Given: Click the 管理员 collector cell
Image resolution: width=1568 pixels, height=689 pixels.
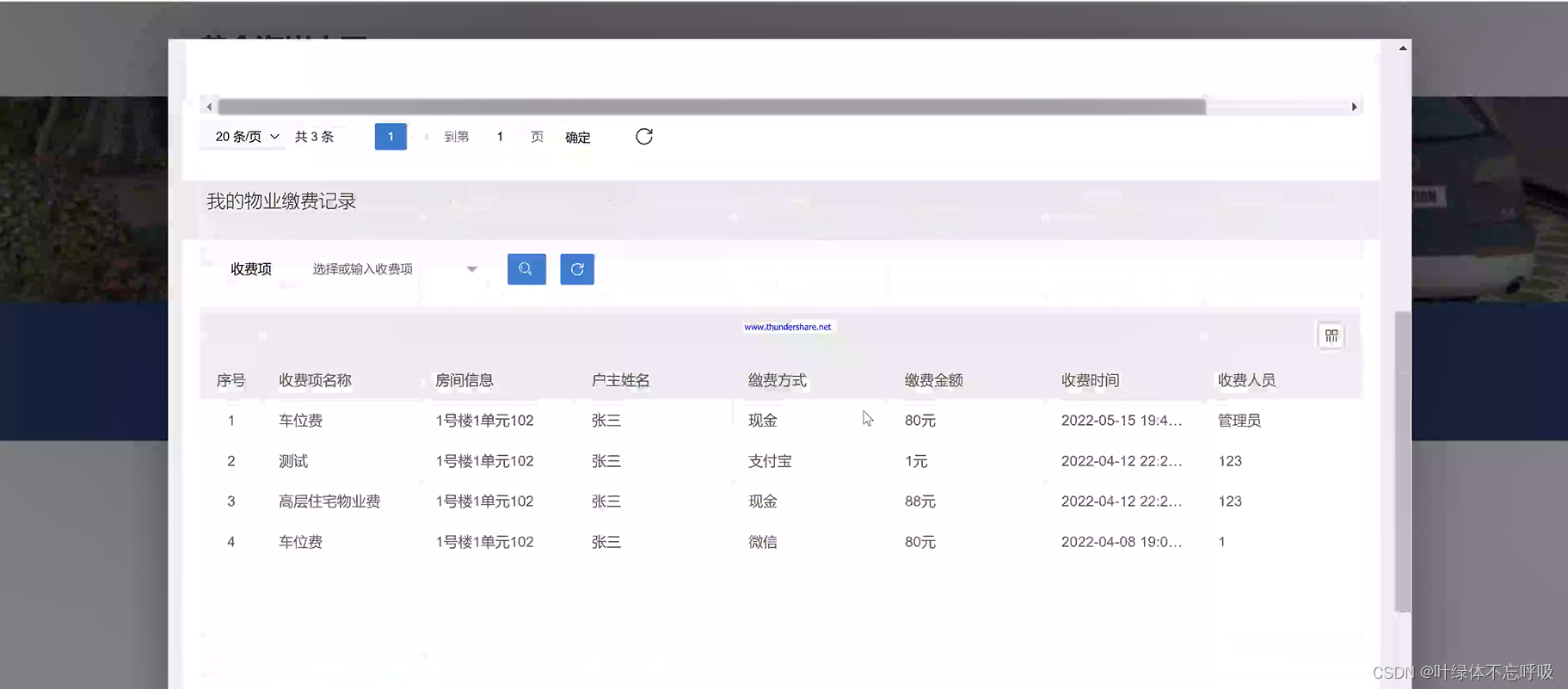Looking at the screenshot, I should [1239, 421].
